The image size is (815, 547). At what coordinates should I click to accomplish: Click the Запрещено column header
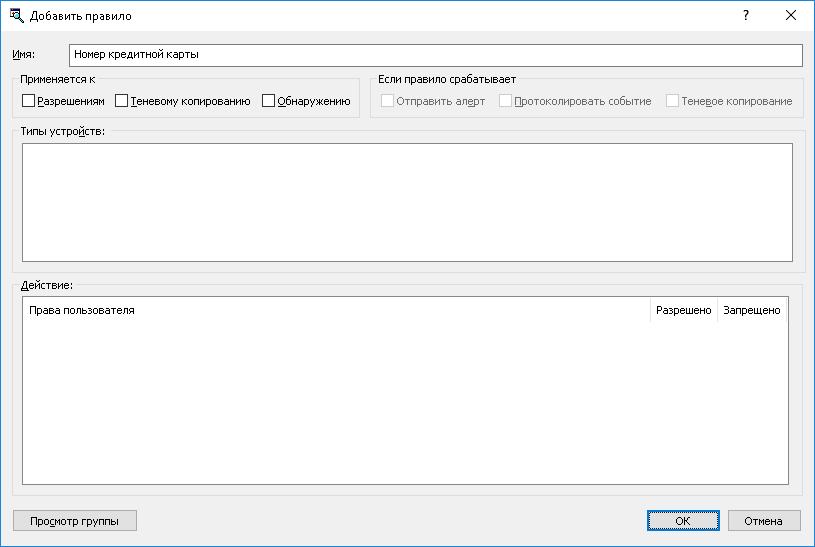(x=751, y=311)
